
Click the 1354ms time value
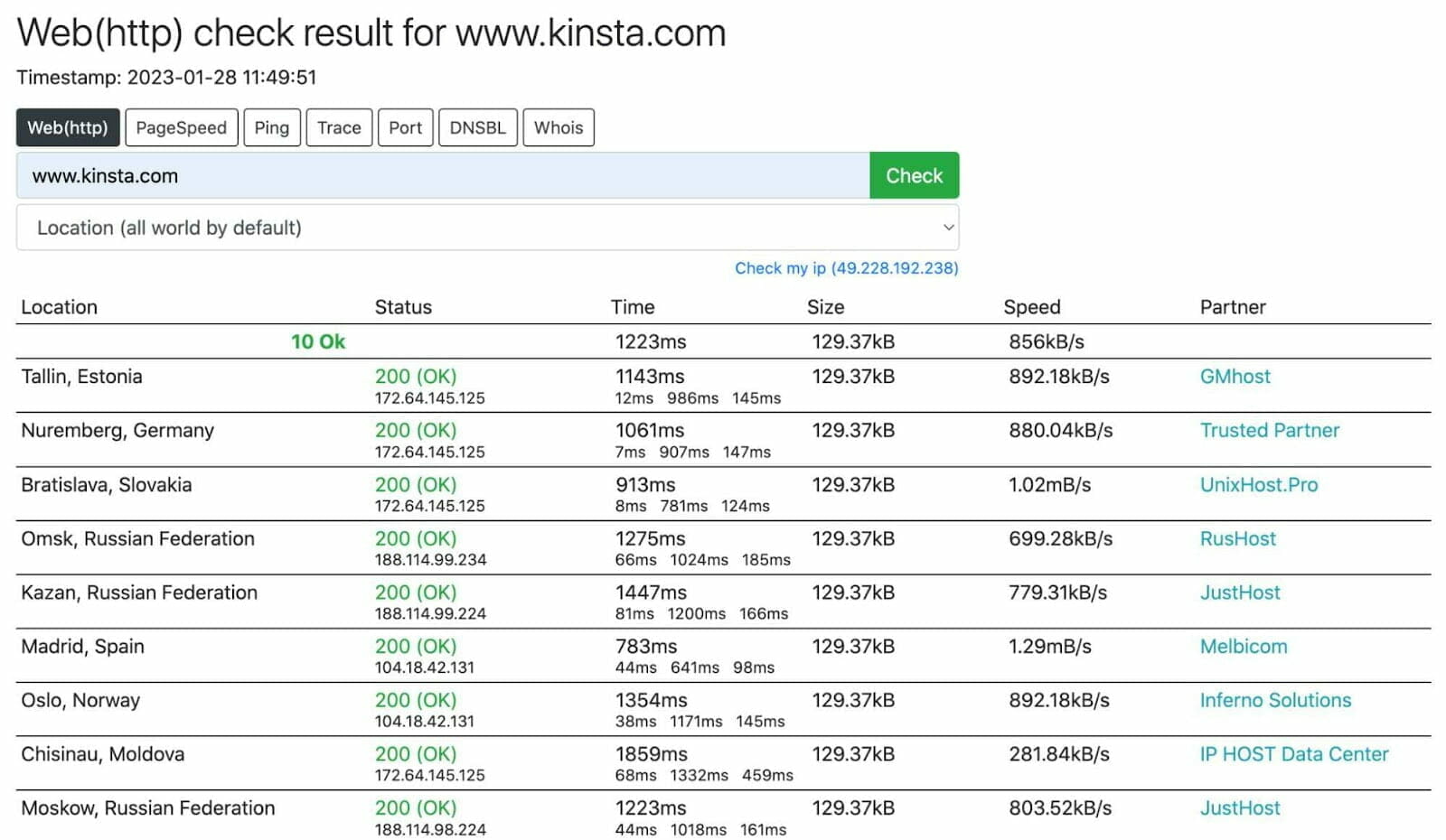651,700
